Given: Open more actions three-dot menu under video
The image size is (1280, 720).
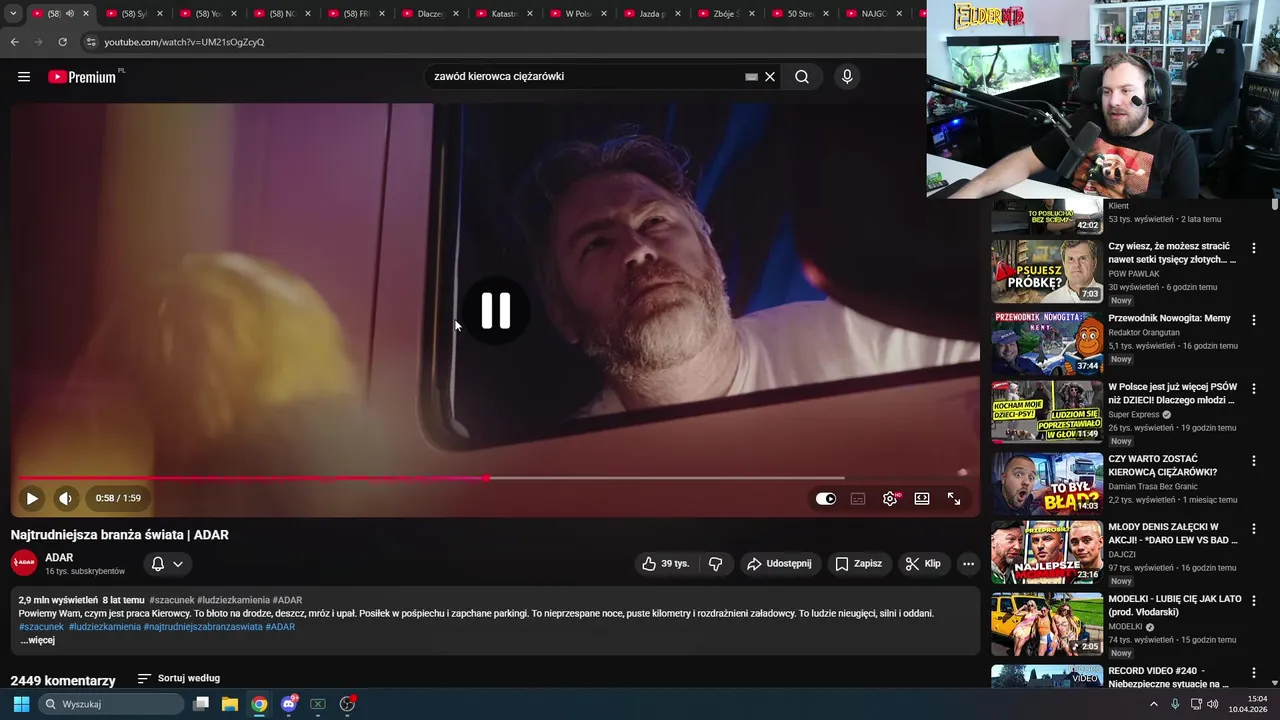Looking at the screenshot, I should pos(968,564).
